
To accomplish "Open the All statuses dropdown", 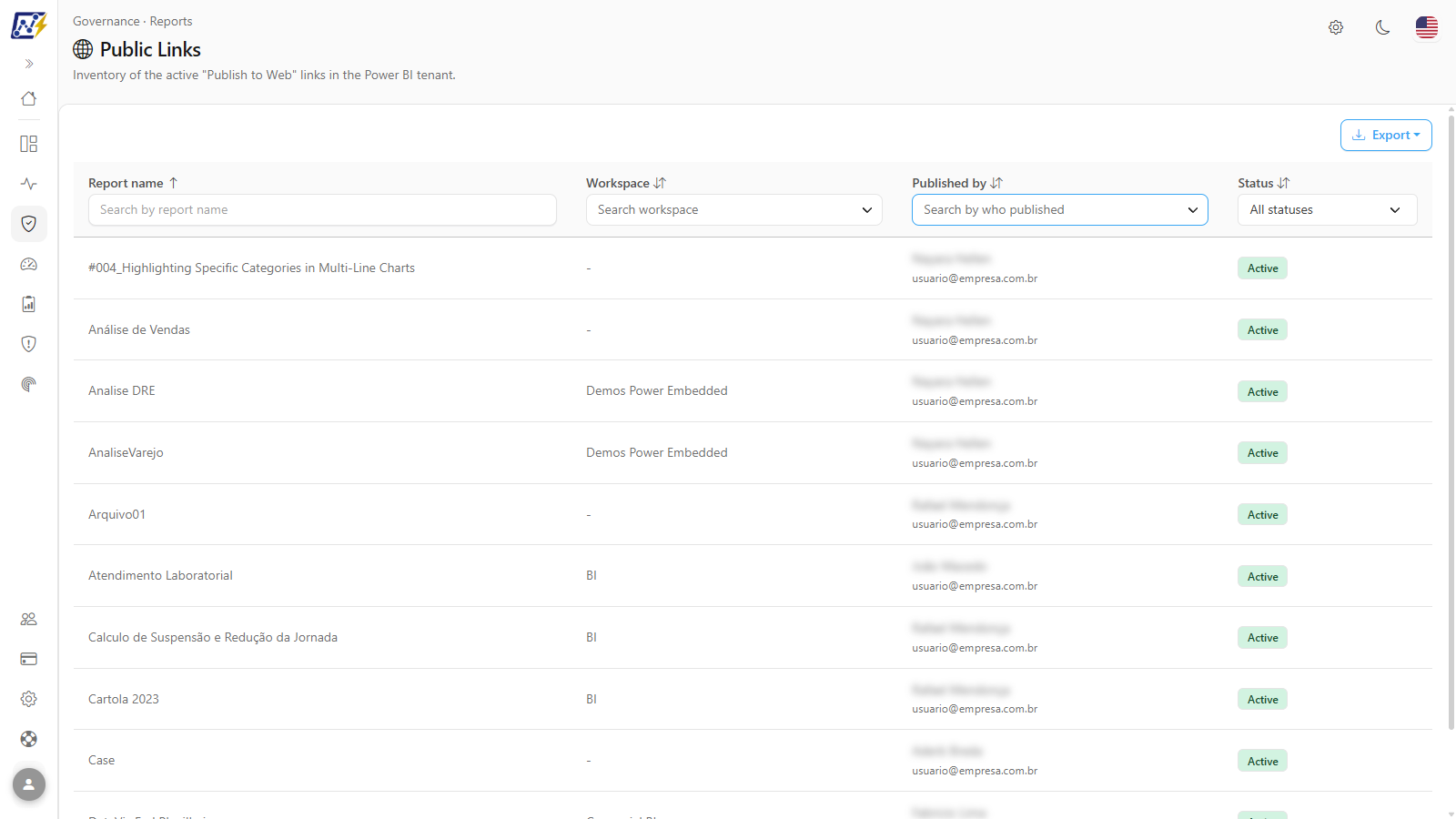I will click(x=1328, y=209).
